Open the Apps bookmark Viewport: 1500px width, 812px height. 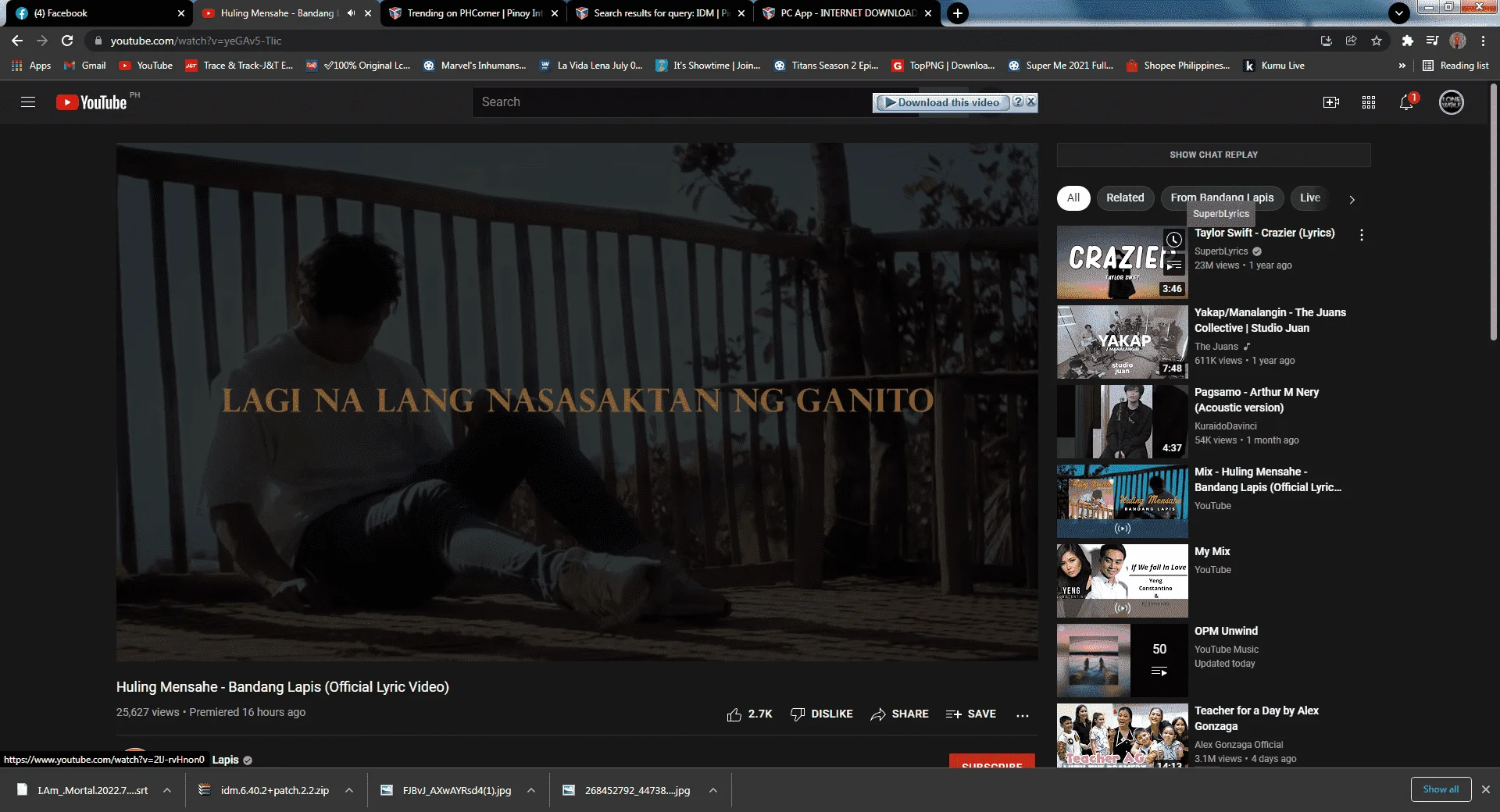[x=31, y=66]
